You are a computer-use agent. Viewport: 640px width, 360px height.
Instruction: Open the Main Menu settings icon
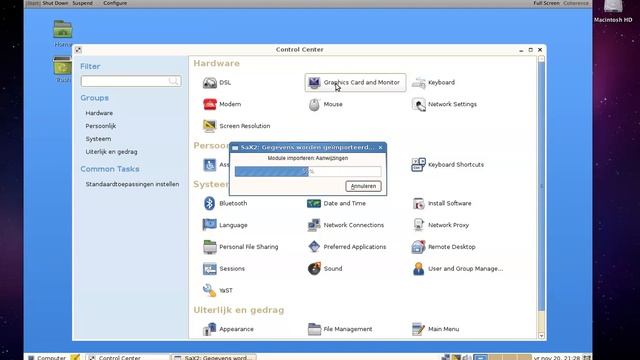coord(436,329)
